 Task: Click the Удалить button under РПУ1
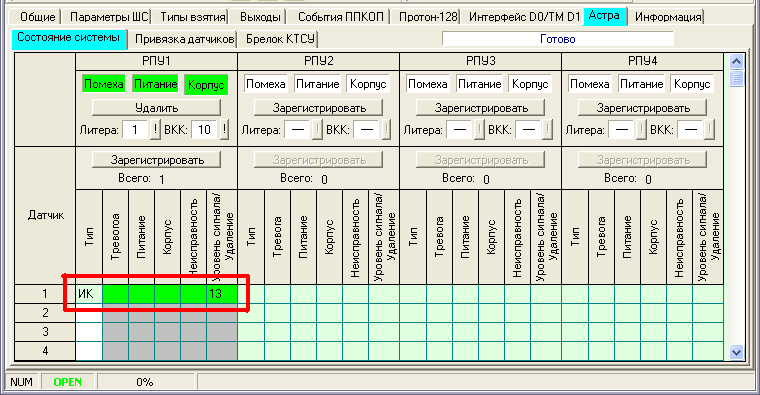157,108
